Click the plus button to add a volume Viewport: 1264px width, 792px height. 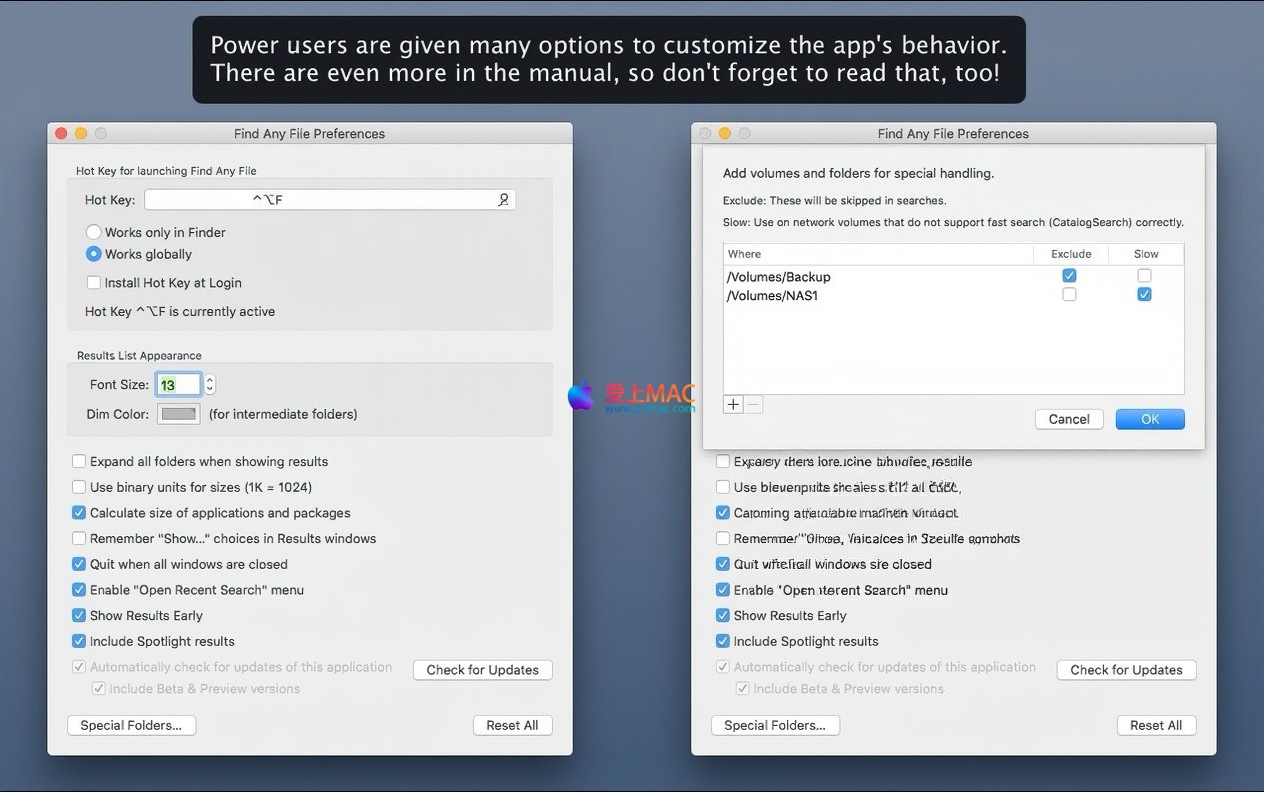click(x=733, y=405)
